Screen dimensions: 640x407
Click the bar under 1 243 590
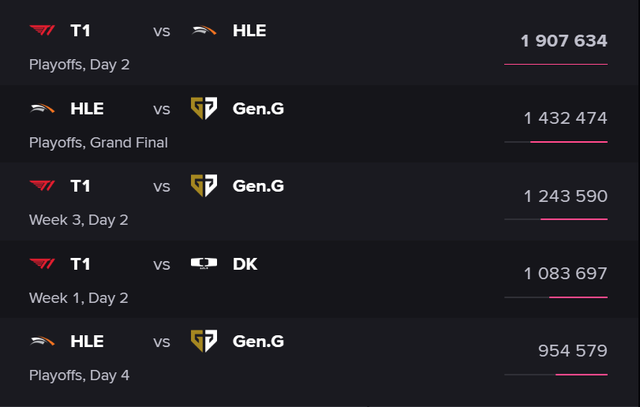[556, 219]
